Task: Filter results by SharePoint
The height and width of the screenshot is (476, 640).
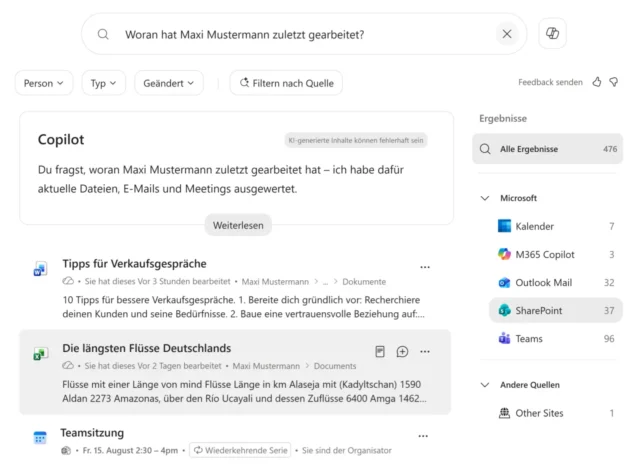Action: tap(556, 311)
